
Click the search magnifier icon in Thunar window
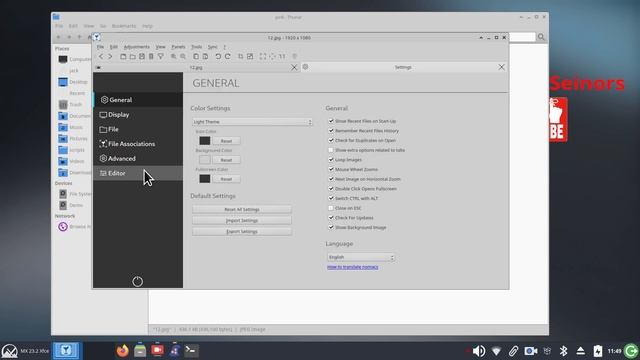coord(541,37)
